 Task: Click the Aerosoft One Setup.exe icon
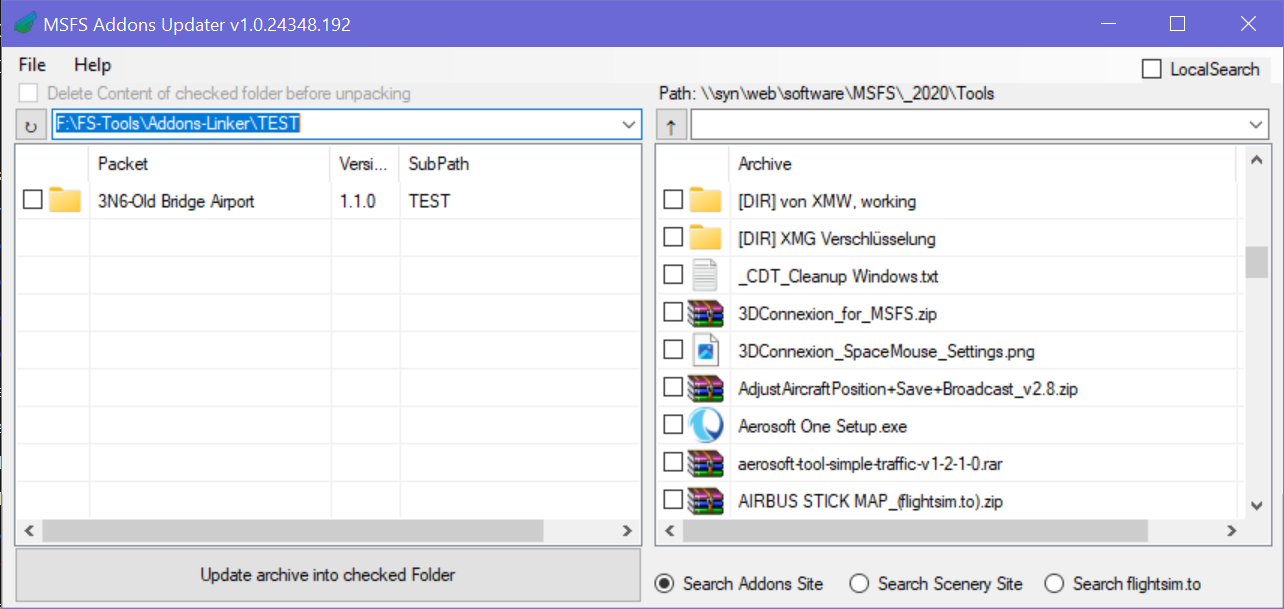click(705, 426)
